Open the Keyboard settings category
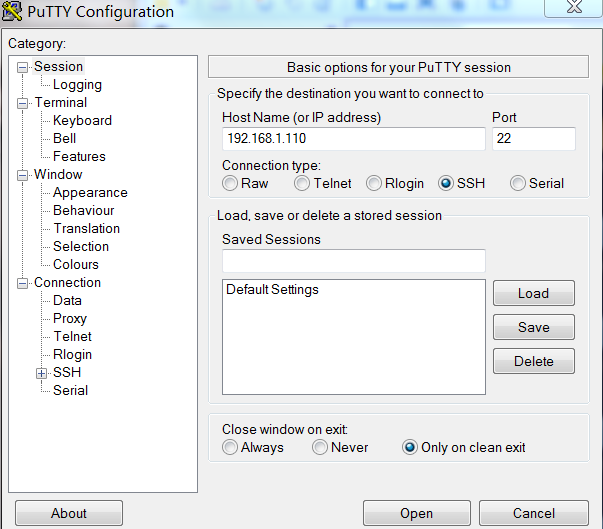This screenshot has height=529, width=603. tap(82, 121)
